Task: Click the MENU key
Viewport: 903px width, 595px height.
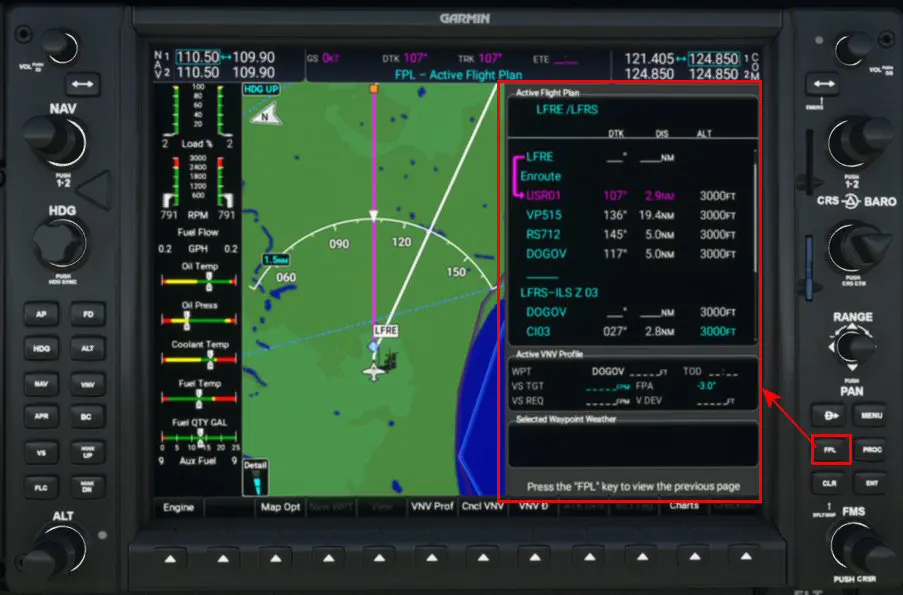Action: (x=871, y=415)
